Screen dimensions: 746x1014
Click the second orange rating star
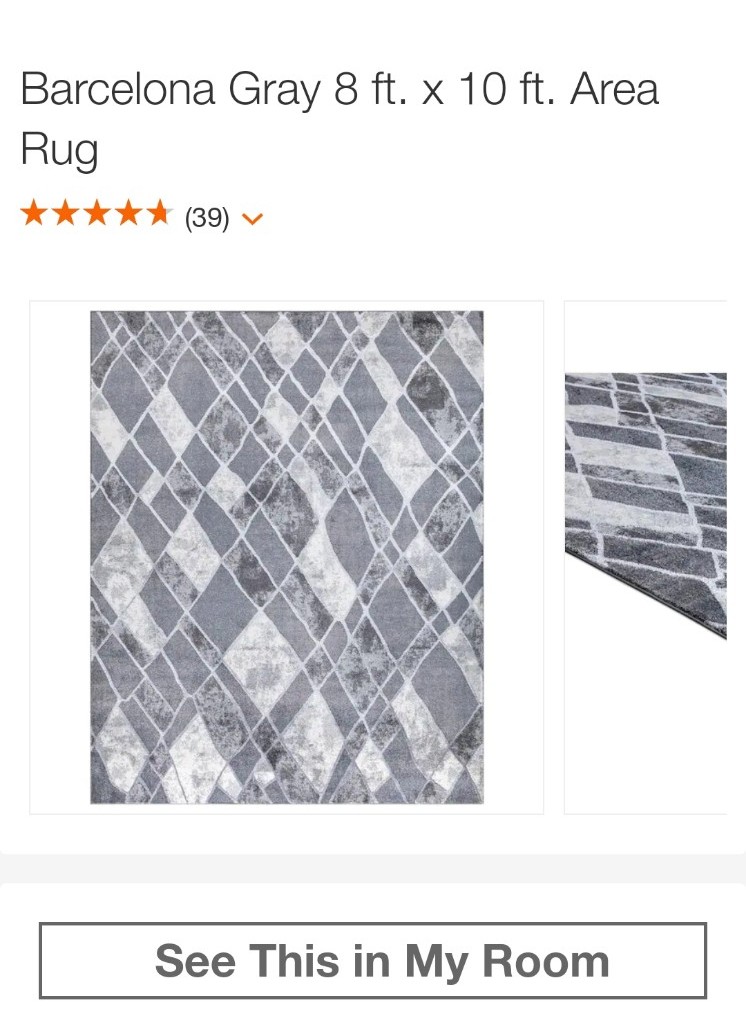pyautogui.click(x=65, y=213)
